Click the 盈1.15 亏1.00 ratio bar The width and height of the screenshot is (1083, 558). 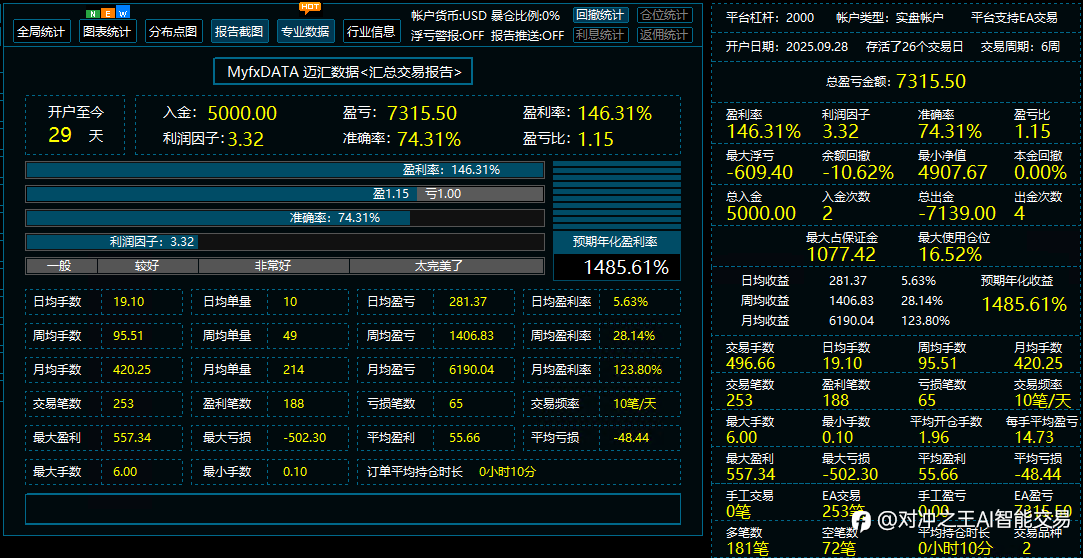pos(285,194)
